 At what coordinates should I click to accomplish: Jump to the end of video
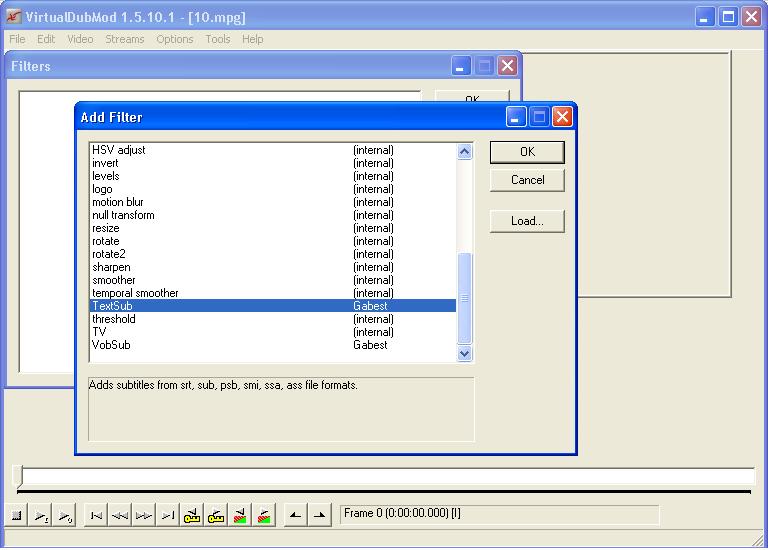coord(168,515)
